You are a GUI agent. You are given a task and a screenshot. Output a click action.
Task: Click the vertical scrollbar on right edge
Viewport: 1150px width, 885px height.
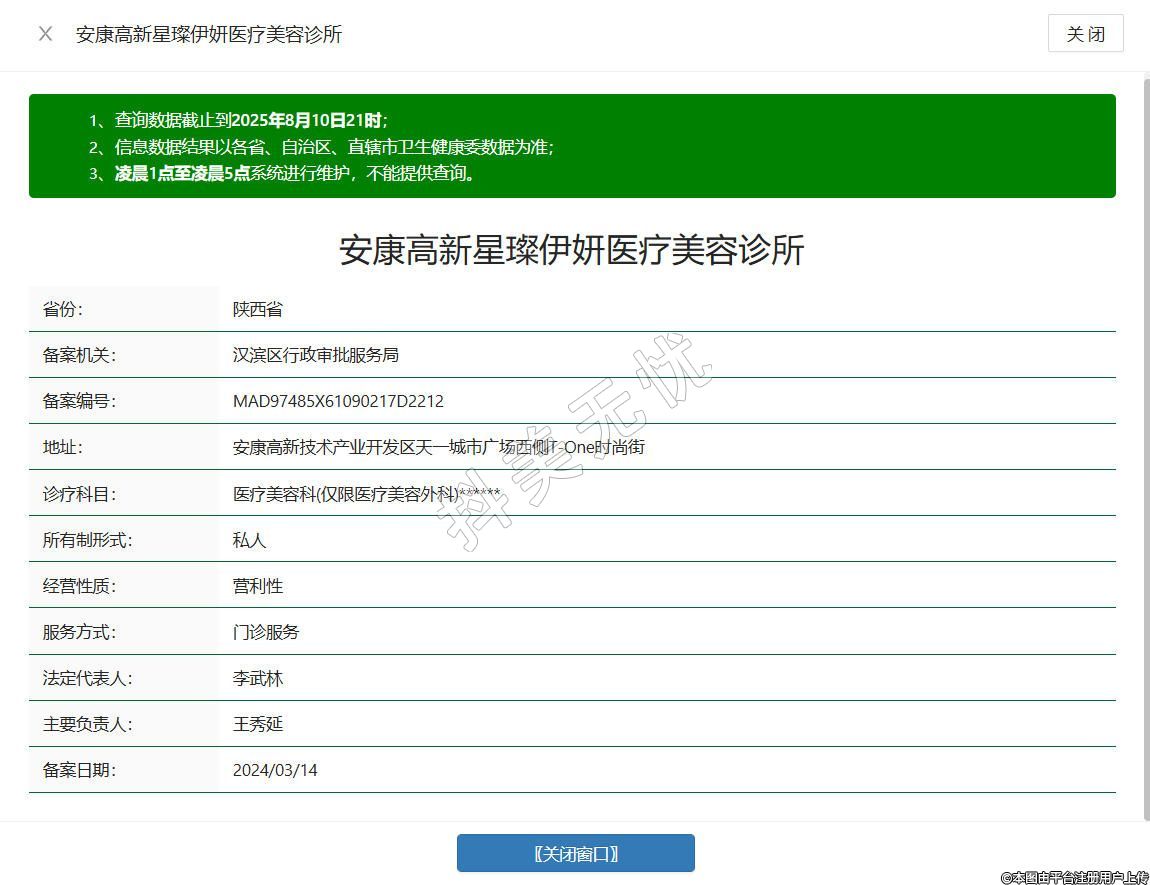pyautogui.click(x=1146, y=440)
